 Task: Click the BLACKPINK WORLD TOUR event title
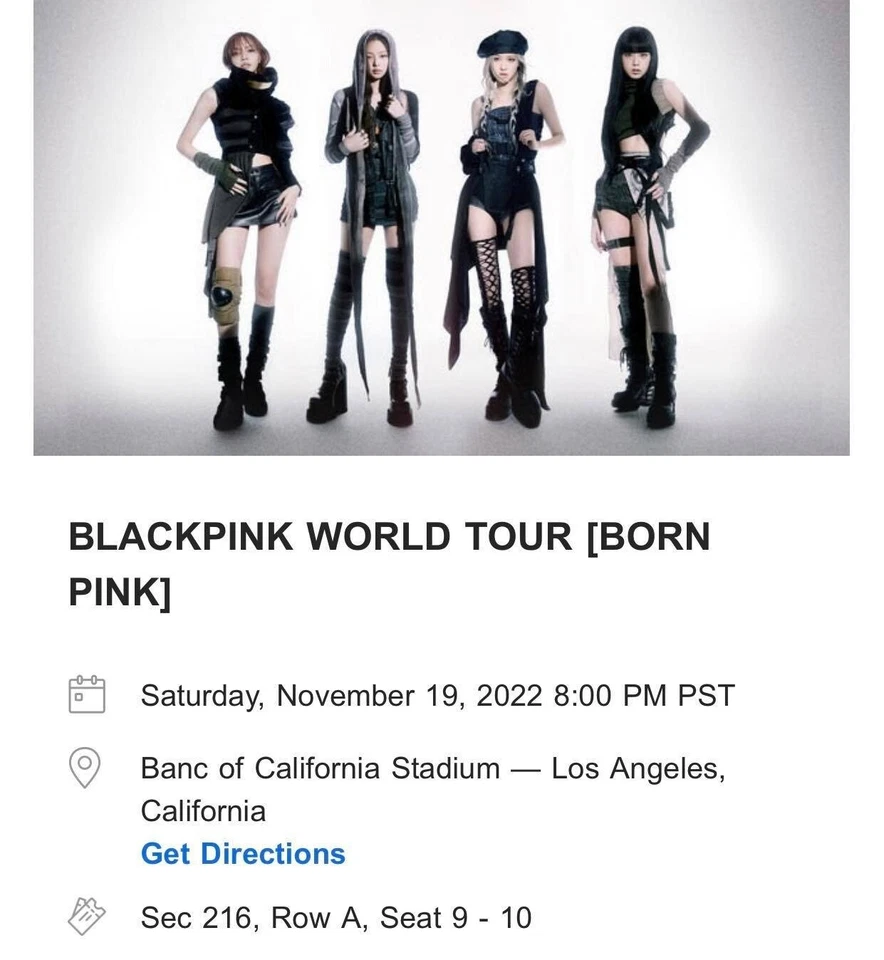[x=390, y=536]
